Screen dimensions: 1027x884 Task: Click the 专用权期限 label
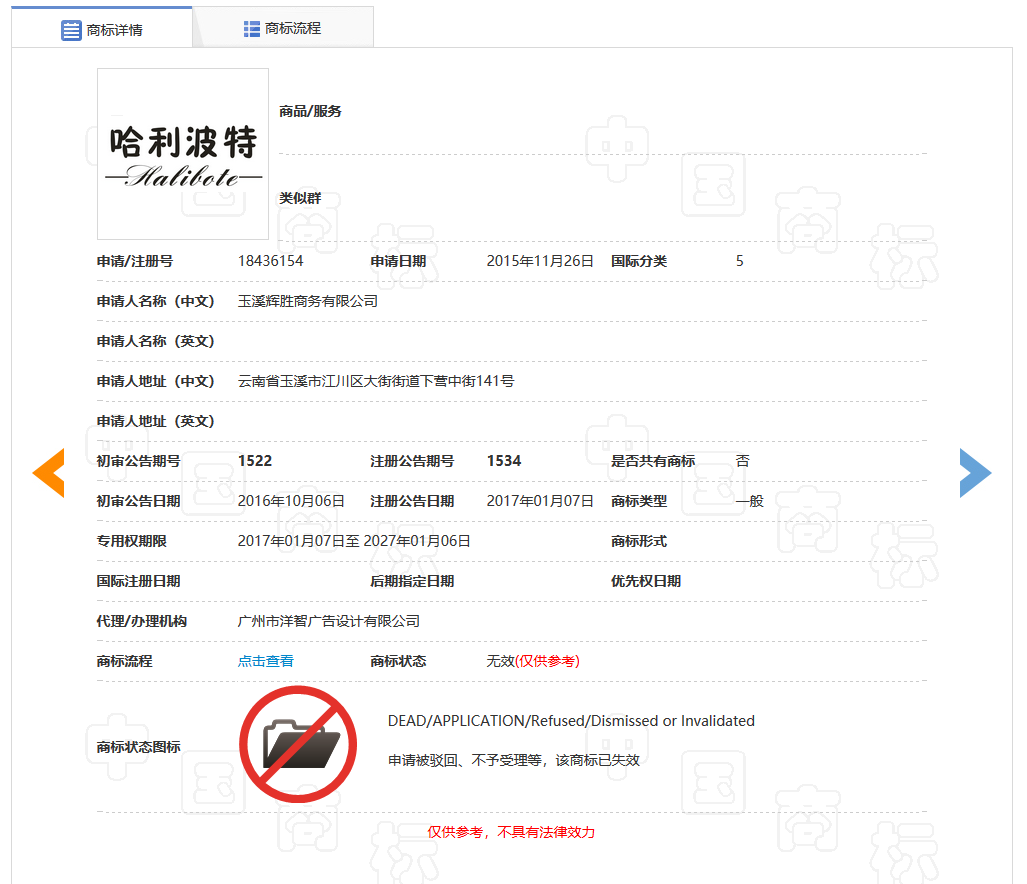click(x=131, y=541)
